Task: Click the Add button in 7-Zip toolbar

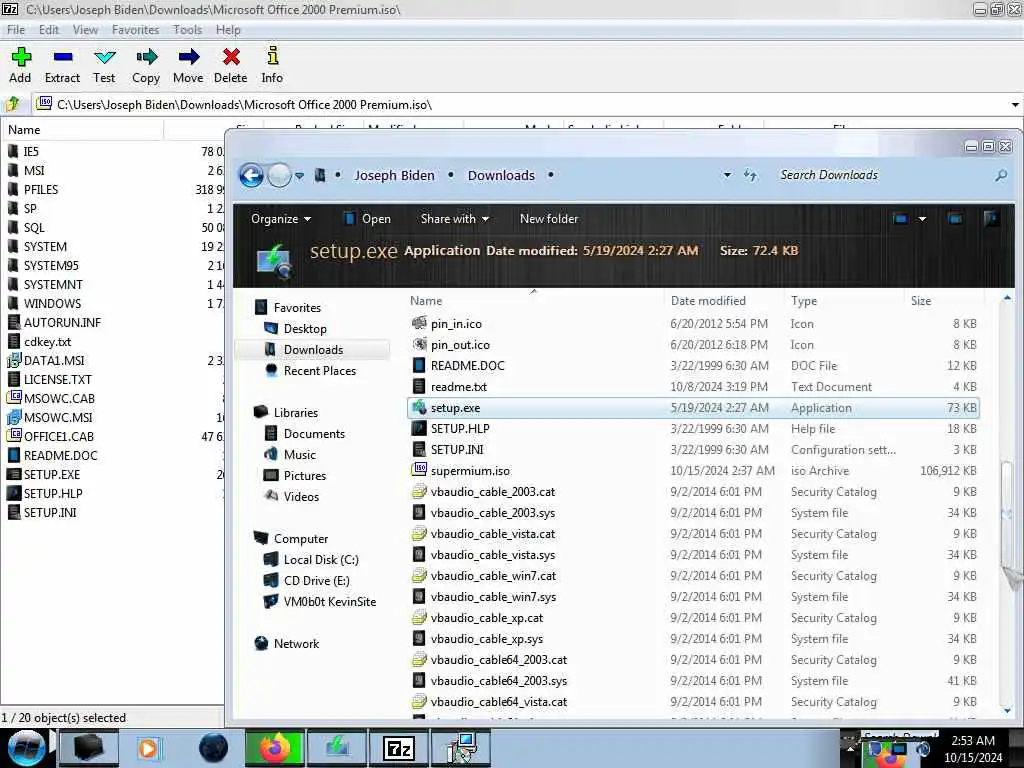Action: pyautogui.click(x=20, y=65)
